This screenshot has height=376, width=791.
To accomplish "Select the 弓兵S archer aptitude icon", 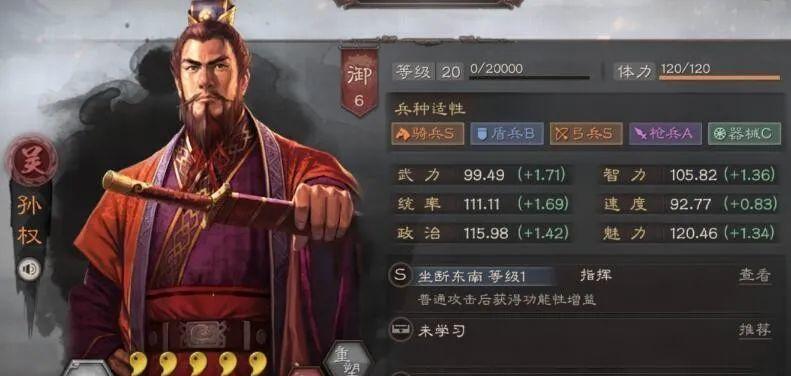I will tap(586, 134).
